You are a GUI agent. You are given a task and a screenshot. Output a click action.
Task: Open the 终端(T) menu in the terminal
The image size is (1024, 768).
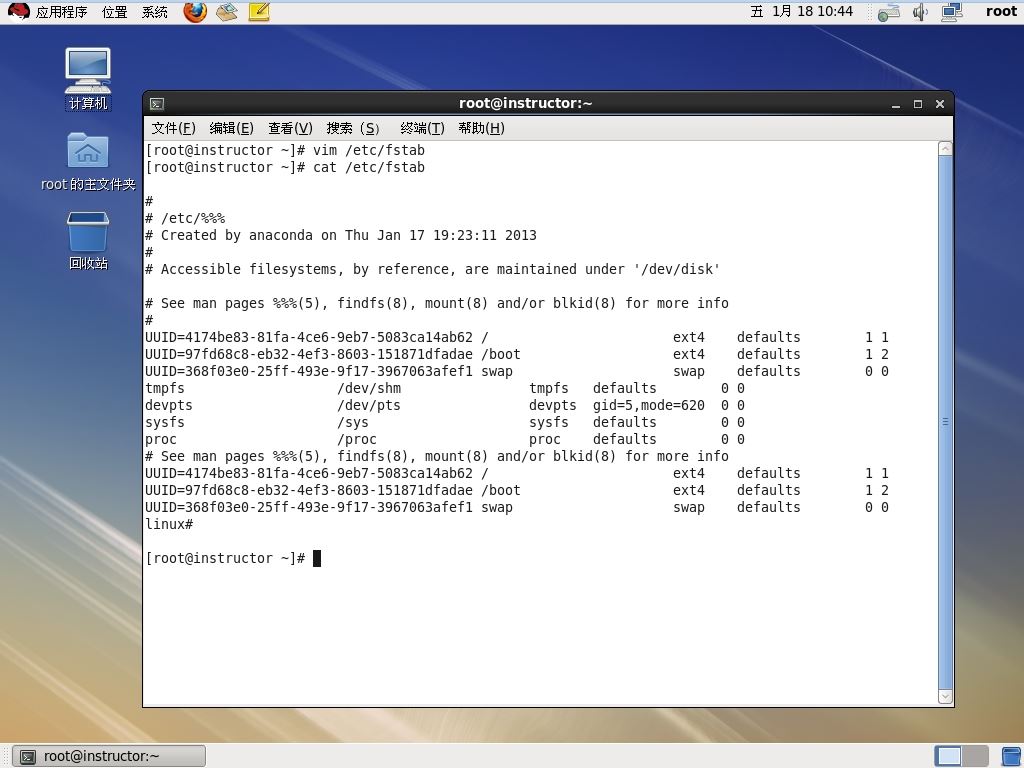(x=422, y=128)
